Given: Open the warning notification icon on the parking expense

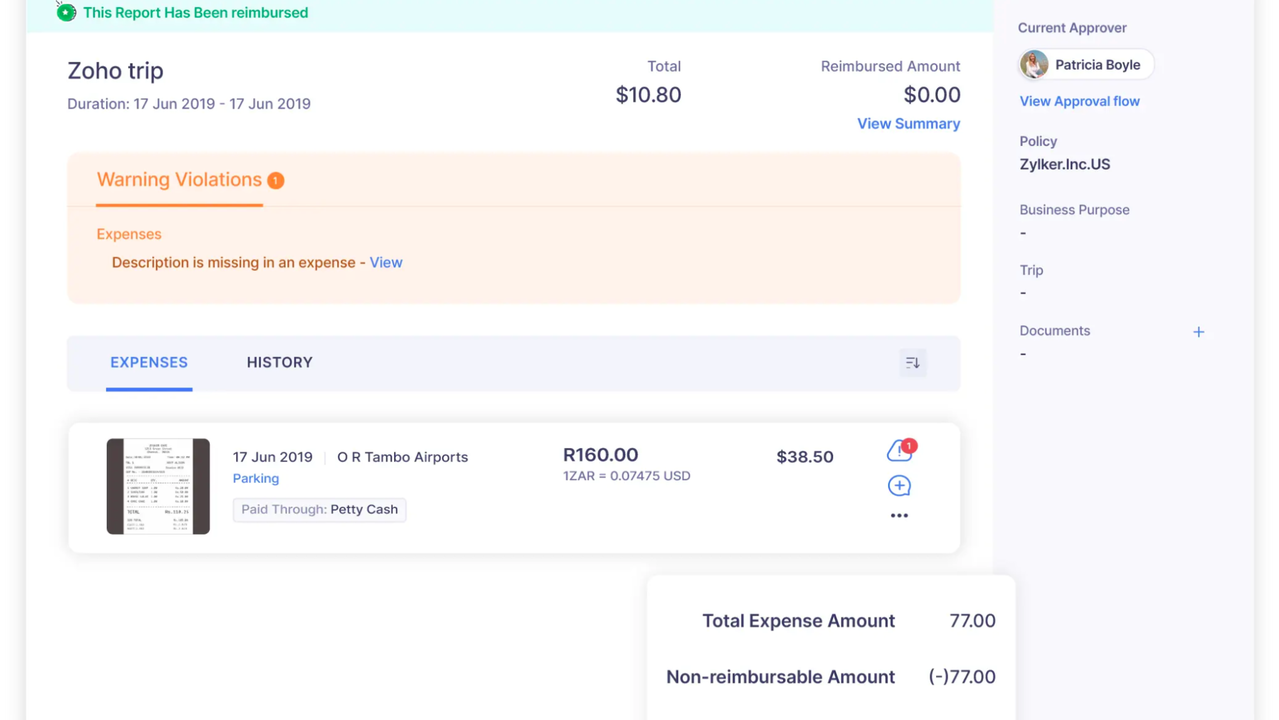Looking at the screenshot, I should [897, 451].
